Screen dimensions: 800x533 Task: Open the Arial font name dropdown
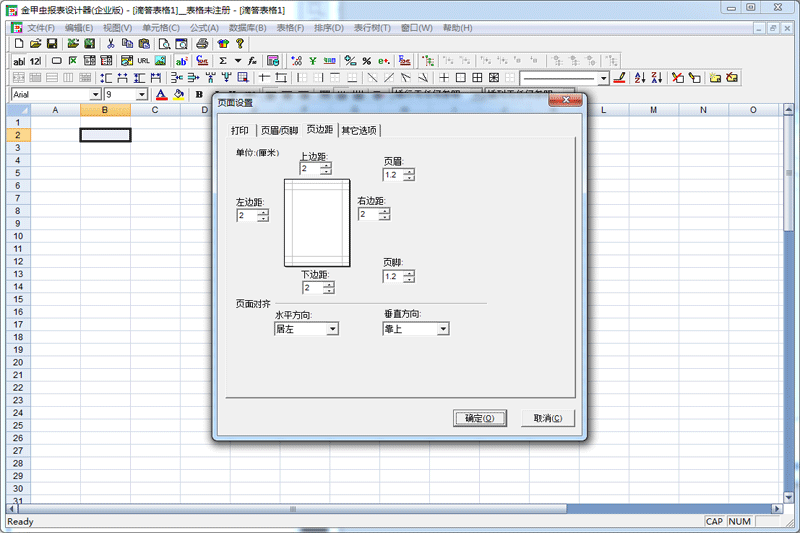(x=95, y=94)
